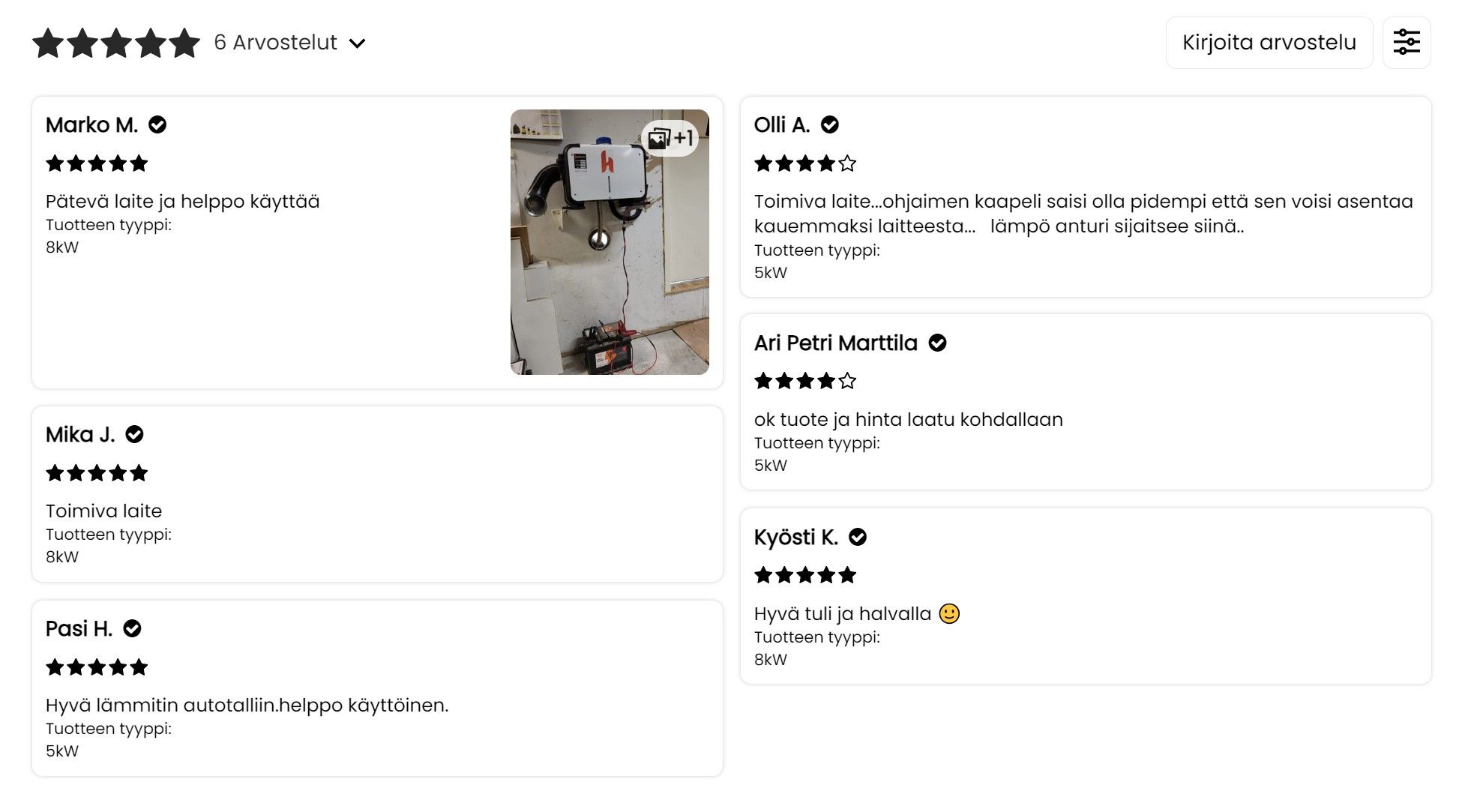The width and height of the screenshot is (1468, 812).
Task: Open Marko M.'s heater photo thumbnail
Action: pyautogui.click(x=609, y=255)
